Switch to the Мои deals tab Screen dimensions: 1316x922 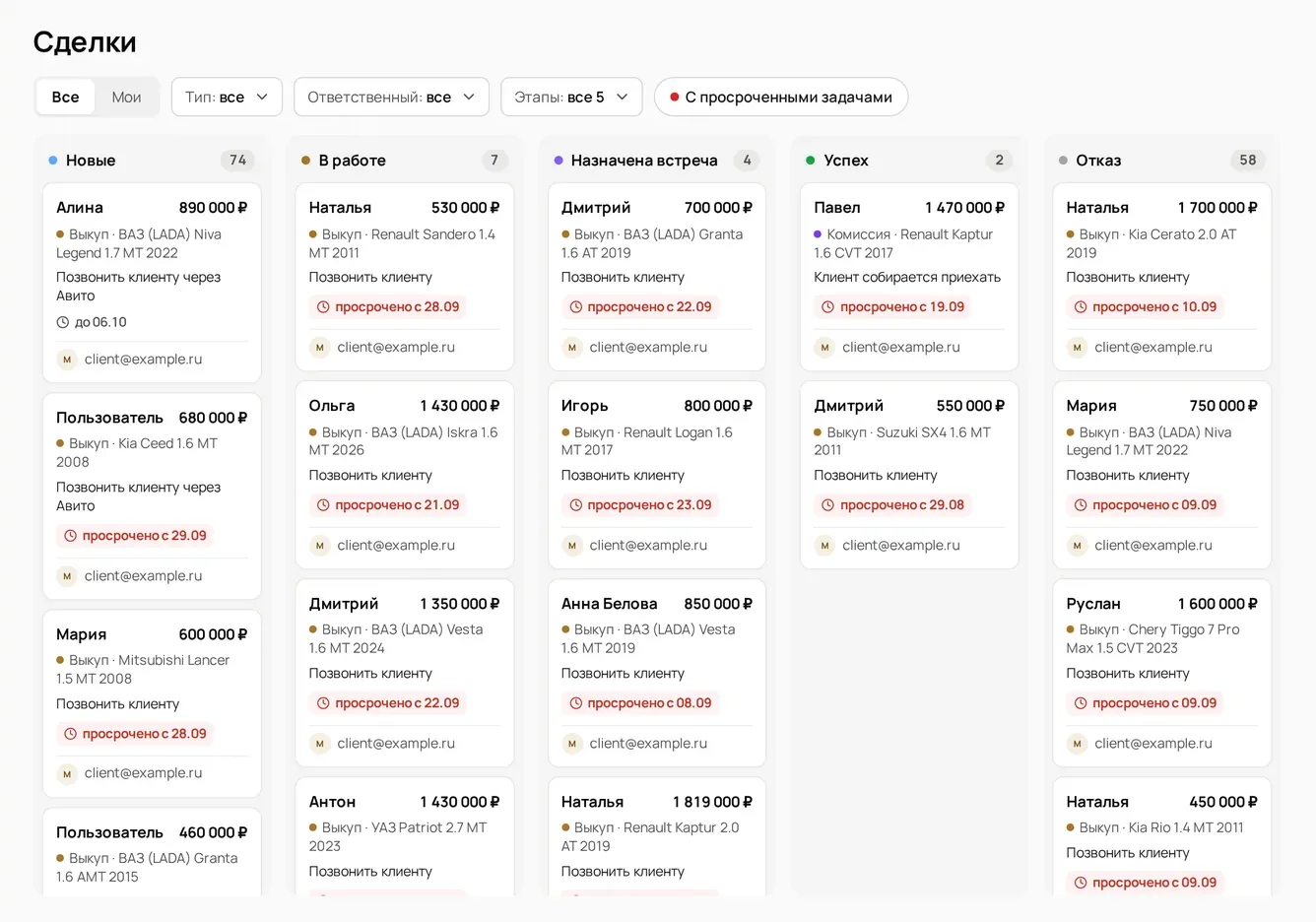tap(126, 97)
